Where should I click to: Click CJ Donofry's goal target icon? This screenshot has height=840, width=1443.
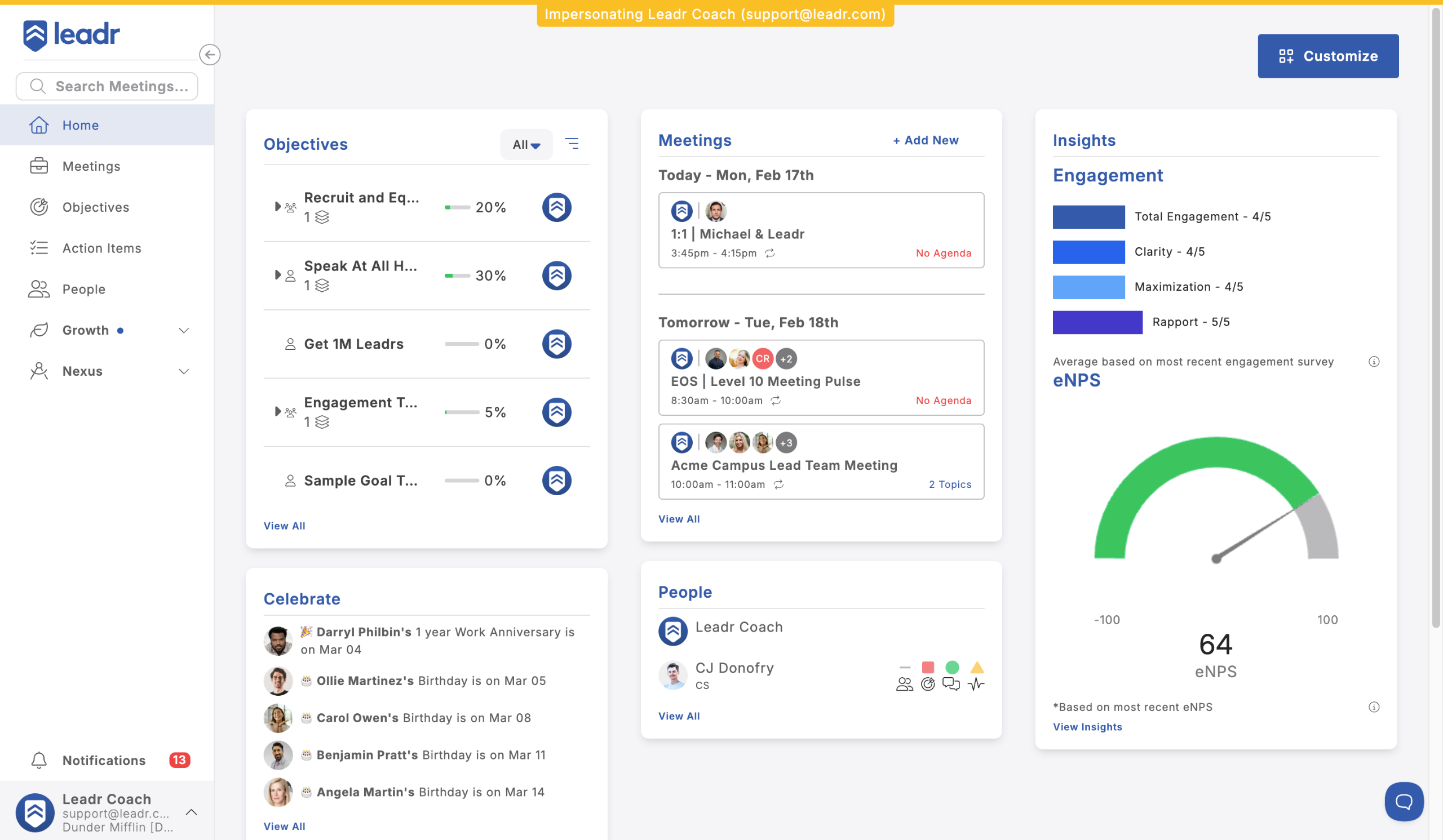pyautogui.click(x=928, y=684)
